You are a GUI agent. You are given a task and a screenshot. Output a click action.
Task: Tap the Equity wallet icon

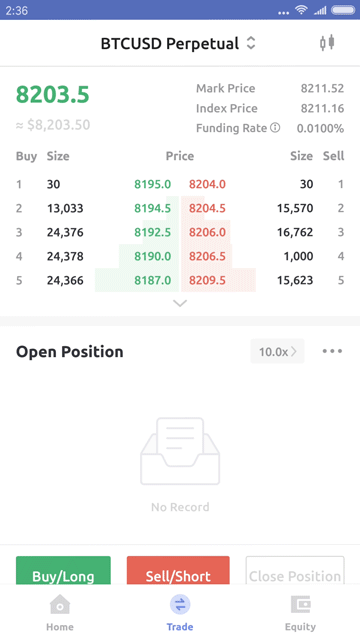(x=300, y=604)
